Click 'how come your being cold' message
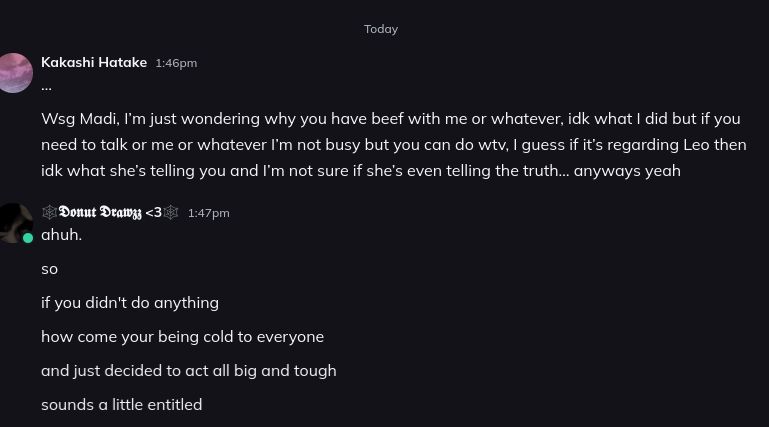The image size is (769, 427). [x=182, y=337]
